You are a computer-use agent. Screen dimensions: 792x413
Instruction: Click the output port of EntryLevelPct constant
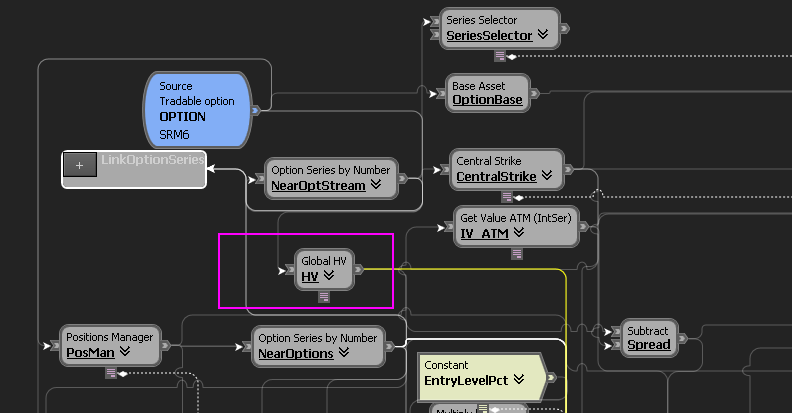coord(551,377)
